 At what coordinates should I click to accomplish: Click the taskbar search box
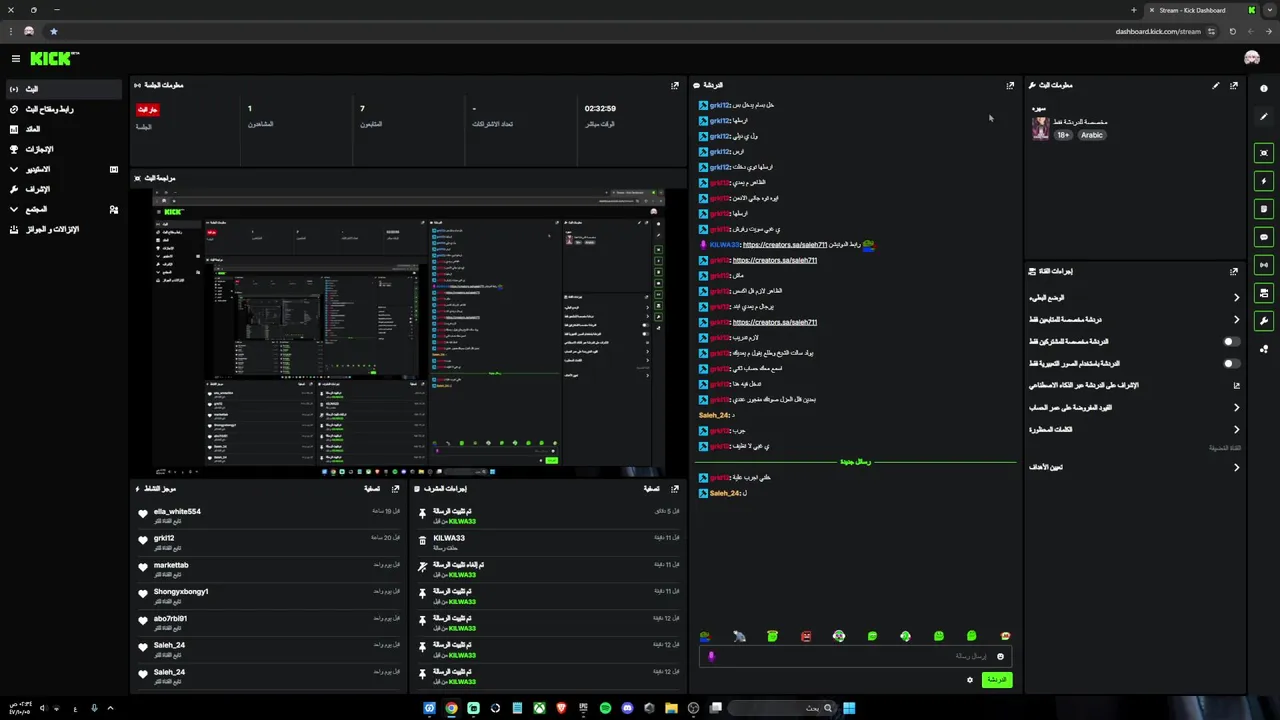(x=783, y=708)
